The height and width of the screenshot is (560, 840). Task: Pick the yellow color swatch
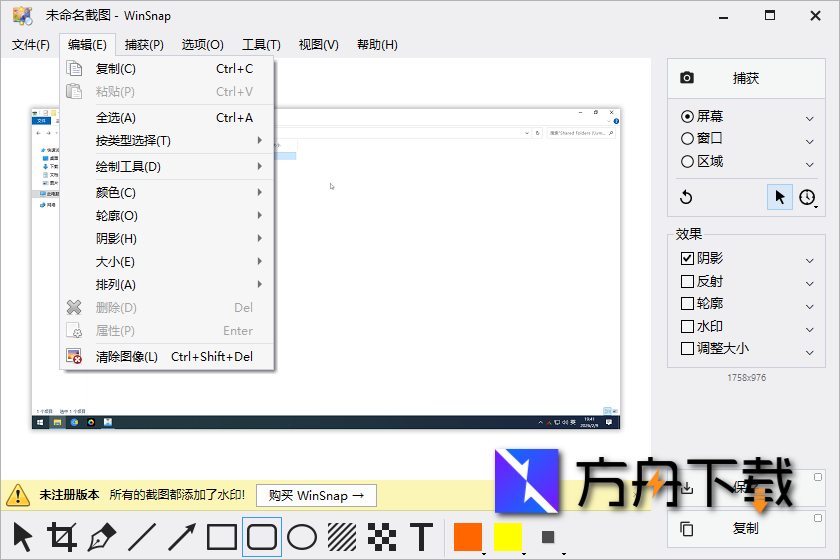click(x=508, y=537)
